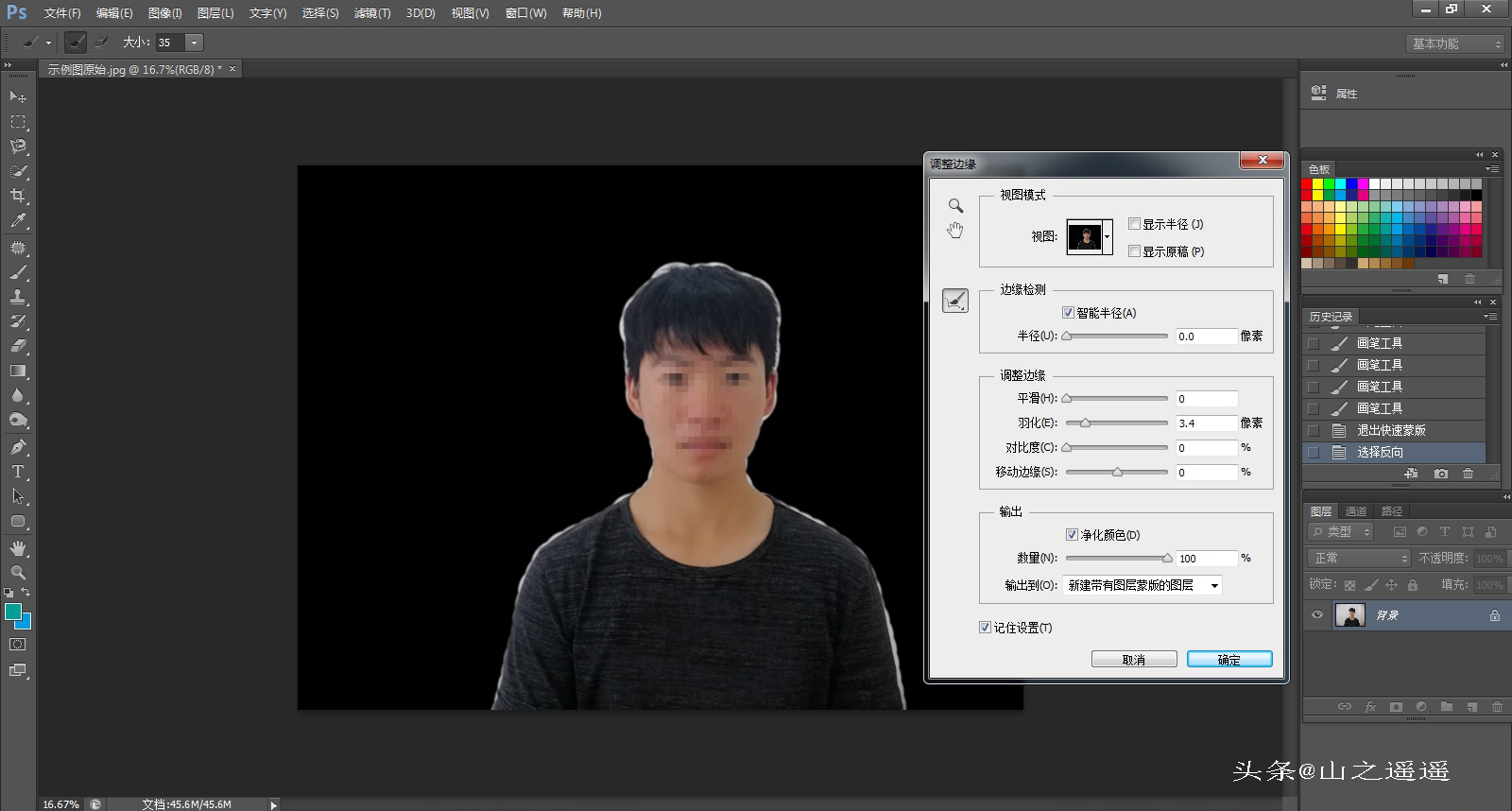
Task: Toggle the 净化颜色 (D) checkbox
Action: click(1072, 535)
